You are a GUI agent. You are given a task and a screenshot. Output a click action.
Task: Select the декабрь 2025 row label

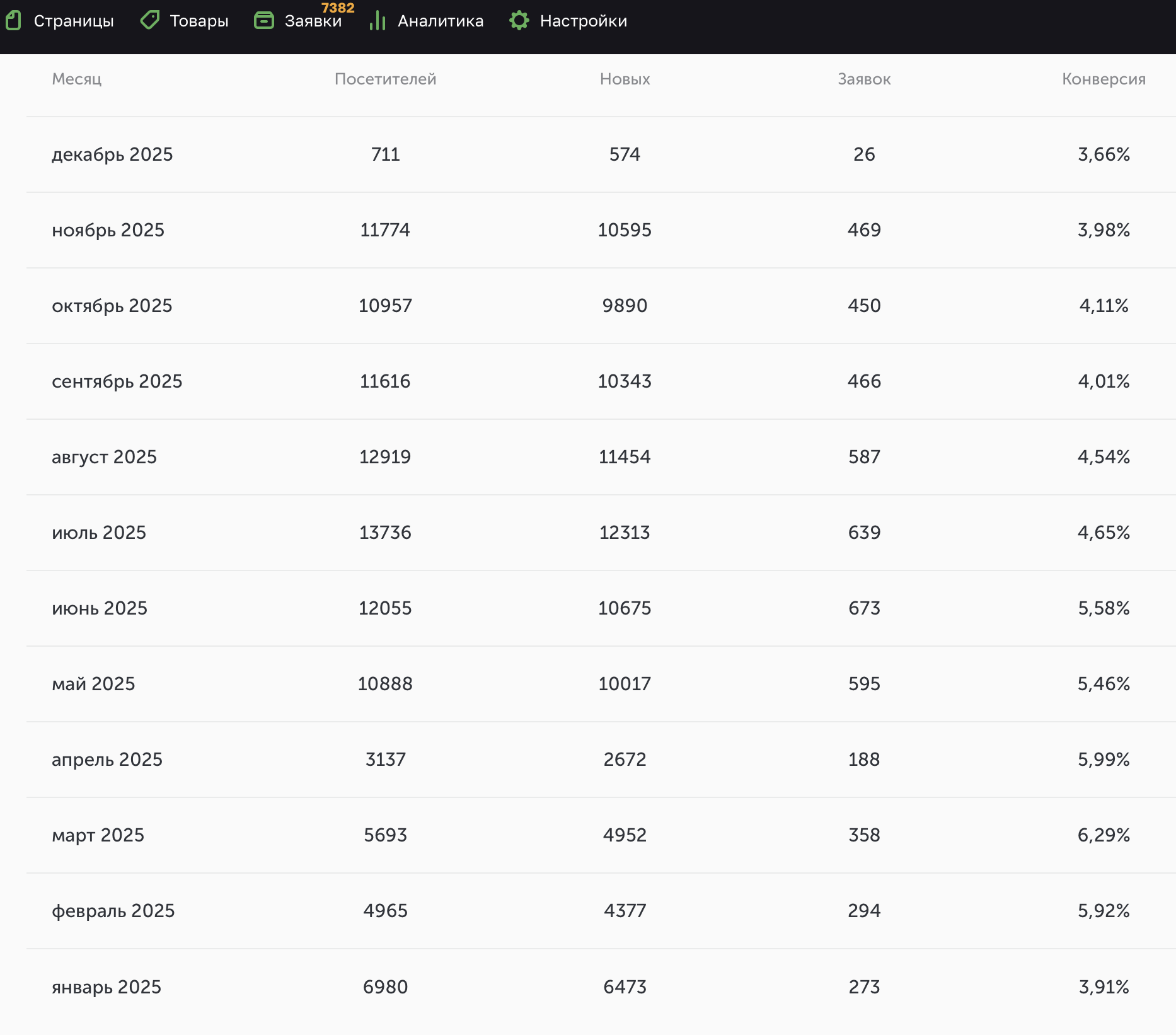112,154
